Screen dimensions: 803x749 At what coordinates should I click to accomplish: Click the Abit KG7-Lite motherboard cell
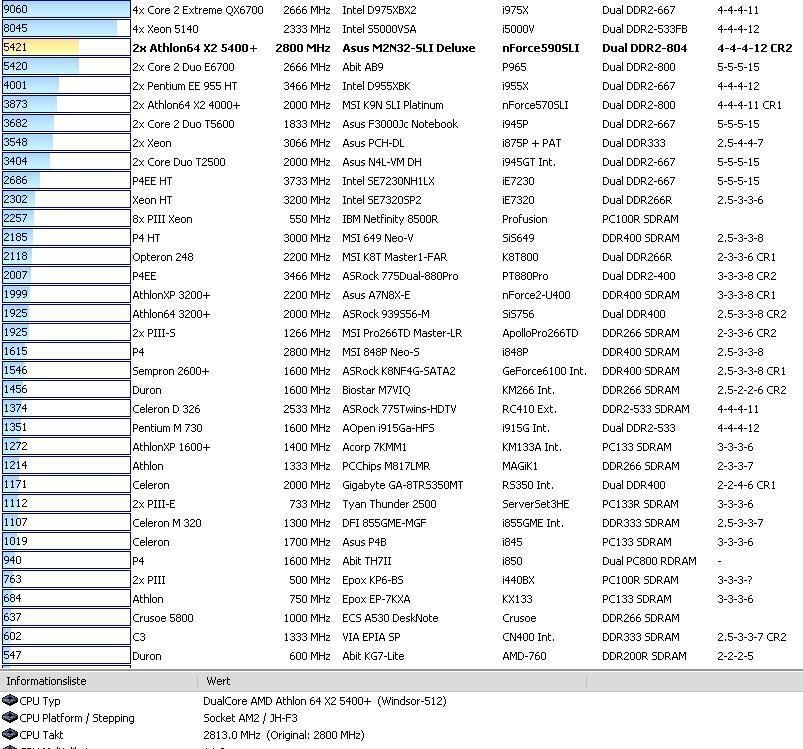(x=373, y=656)
